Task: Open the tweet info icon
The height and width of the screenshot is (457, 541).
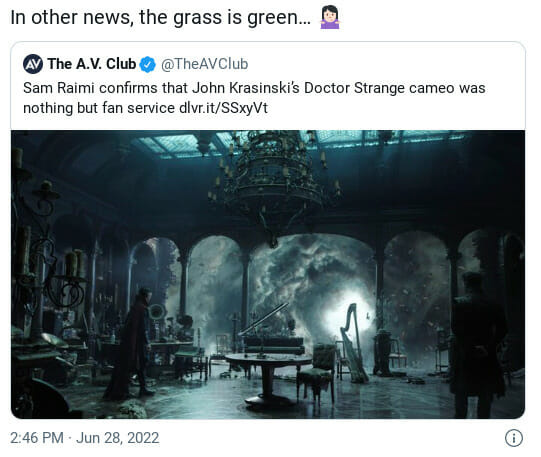Action: click(514, 438)
